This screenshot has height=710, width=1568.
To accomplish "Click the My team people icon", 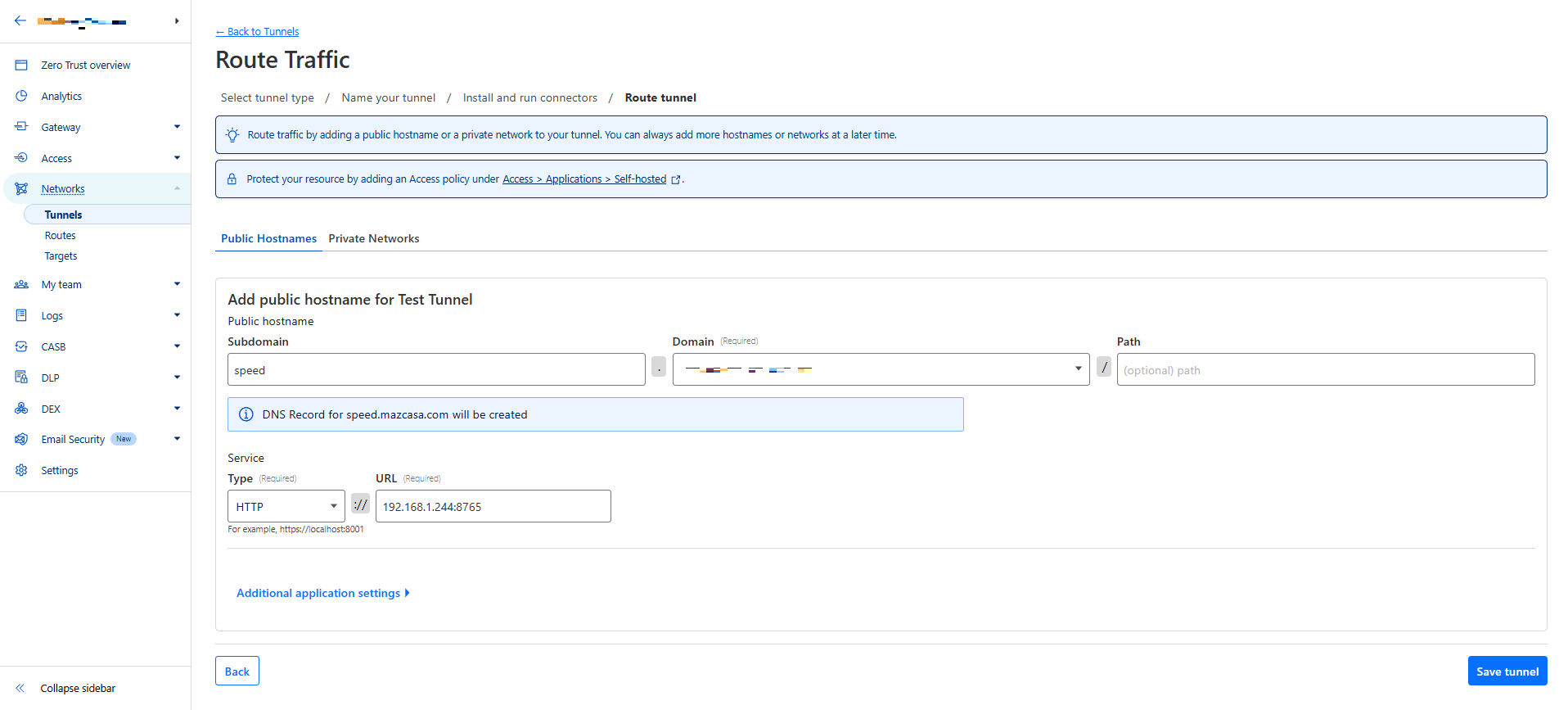I will point(21,284).
